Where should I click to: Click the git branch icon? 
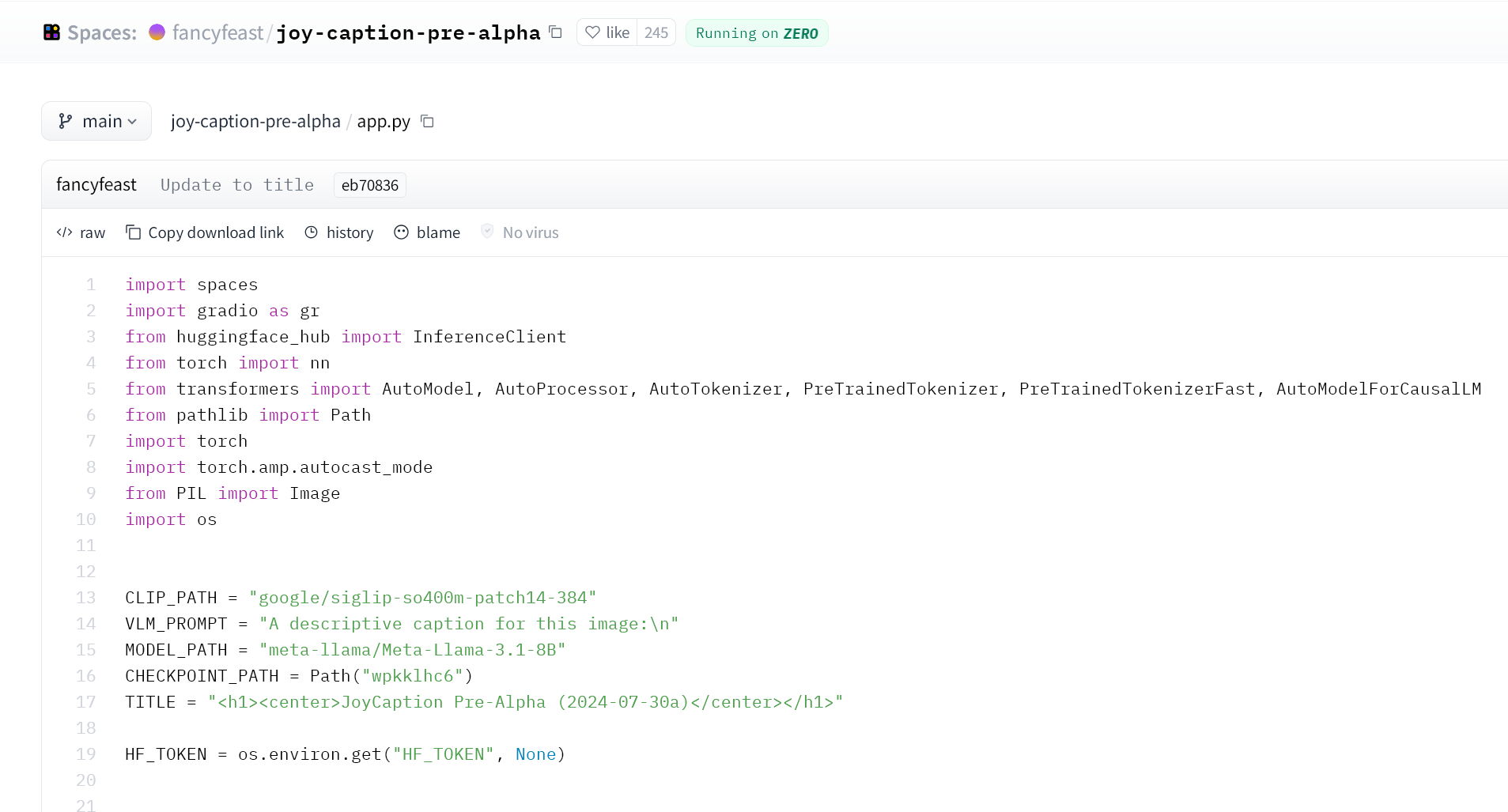[66, 121]
